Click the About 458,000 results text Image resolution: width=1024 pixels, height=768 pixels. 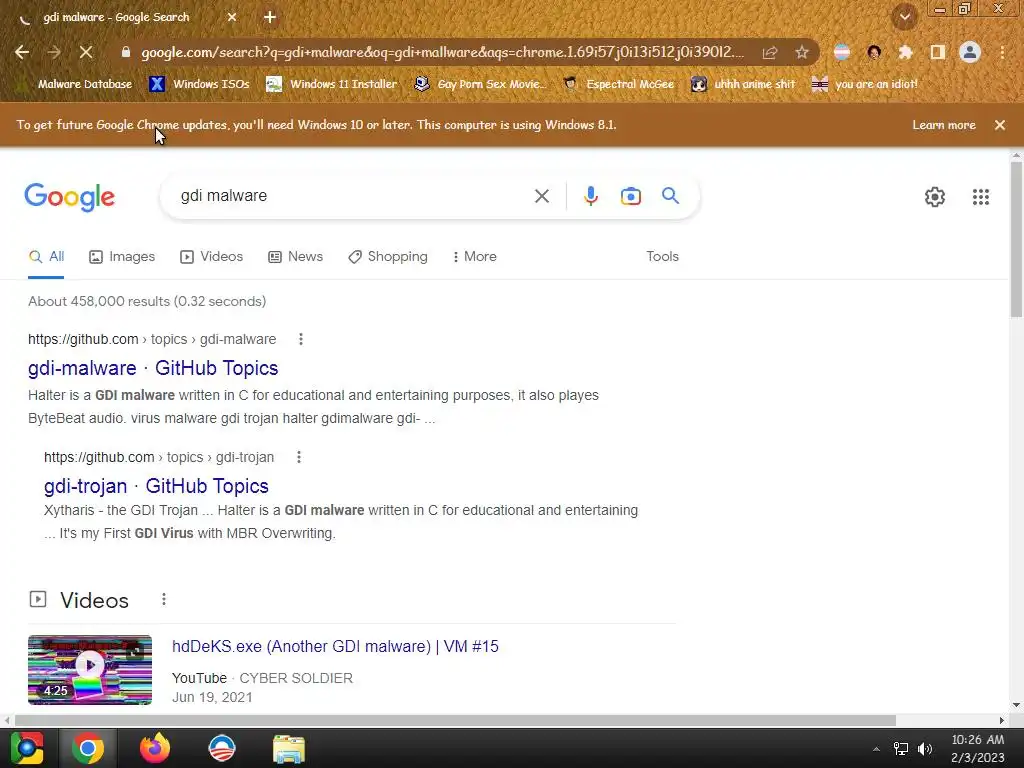pyautogui.click(x=147, y=302)
